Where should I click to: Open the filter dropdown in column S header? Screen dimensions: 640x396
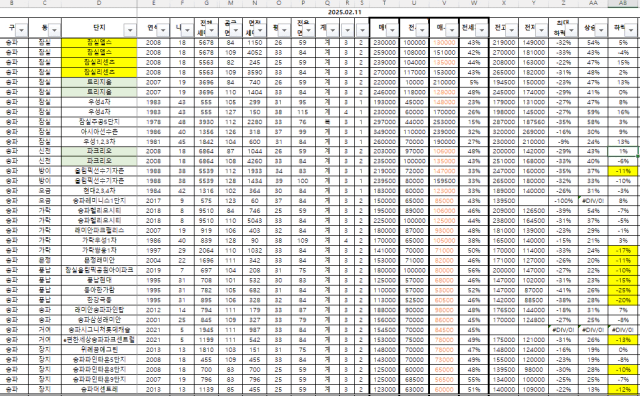coord(362,30)
